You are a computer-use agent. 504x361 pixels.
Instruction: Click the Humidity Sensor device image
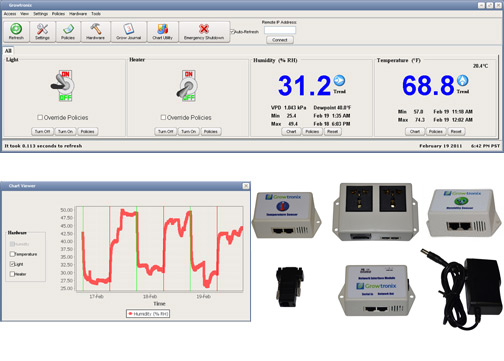point(464,213)
